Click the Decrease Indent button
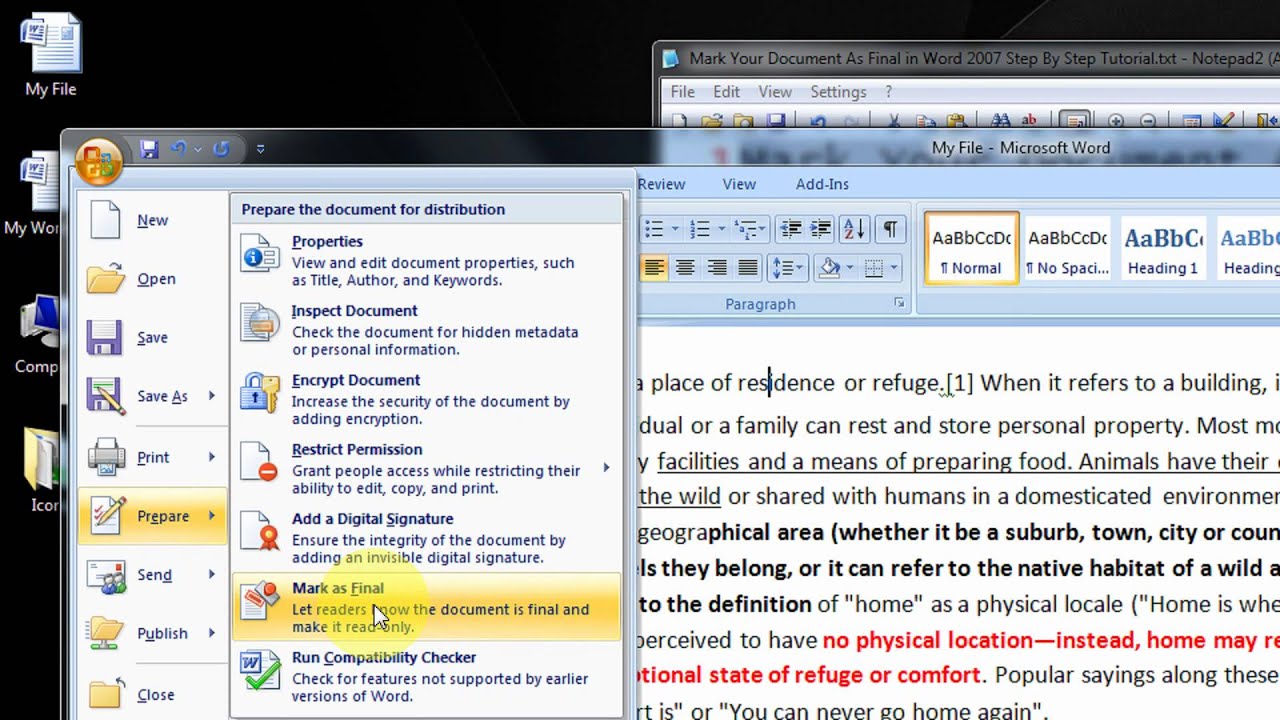This screenshot has width=1280, height=720. [x=790, y=229]
